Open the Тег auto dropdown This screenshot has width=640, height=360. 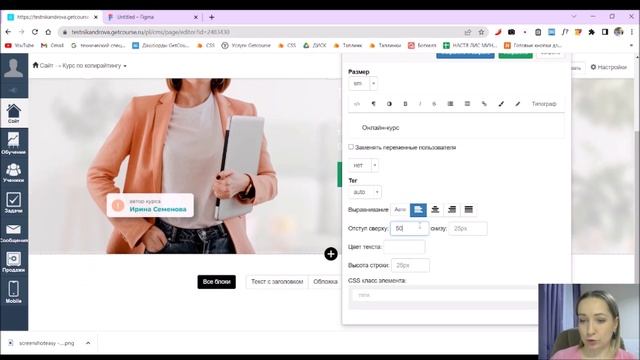(365, 192)
